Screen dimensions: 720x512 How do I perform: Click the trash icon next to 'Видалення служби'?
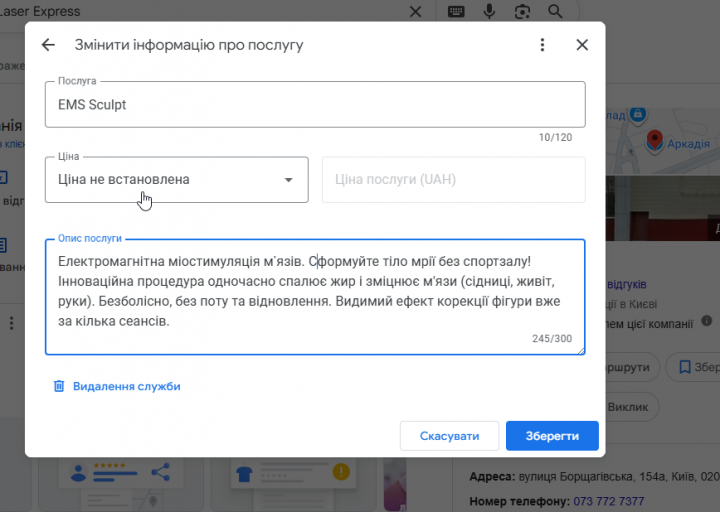59,386
